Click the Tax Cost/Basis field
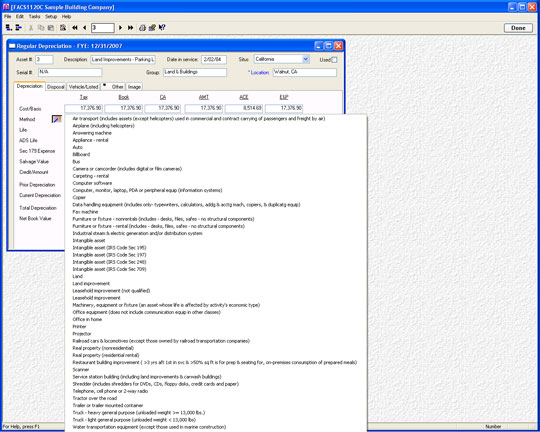 click(x=83, y=109)
